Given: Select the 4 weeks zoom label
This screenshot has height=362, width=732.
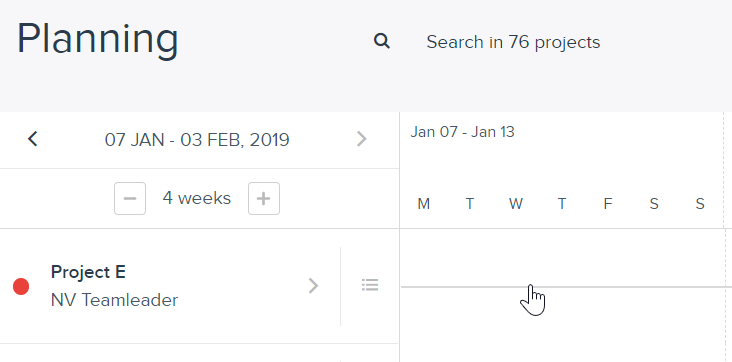Looking at the screenshot, I should click(x=197, y=198).
